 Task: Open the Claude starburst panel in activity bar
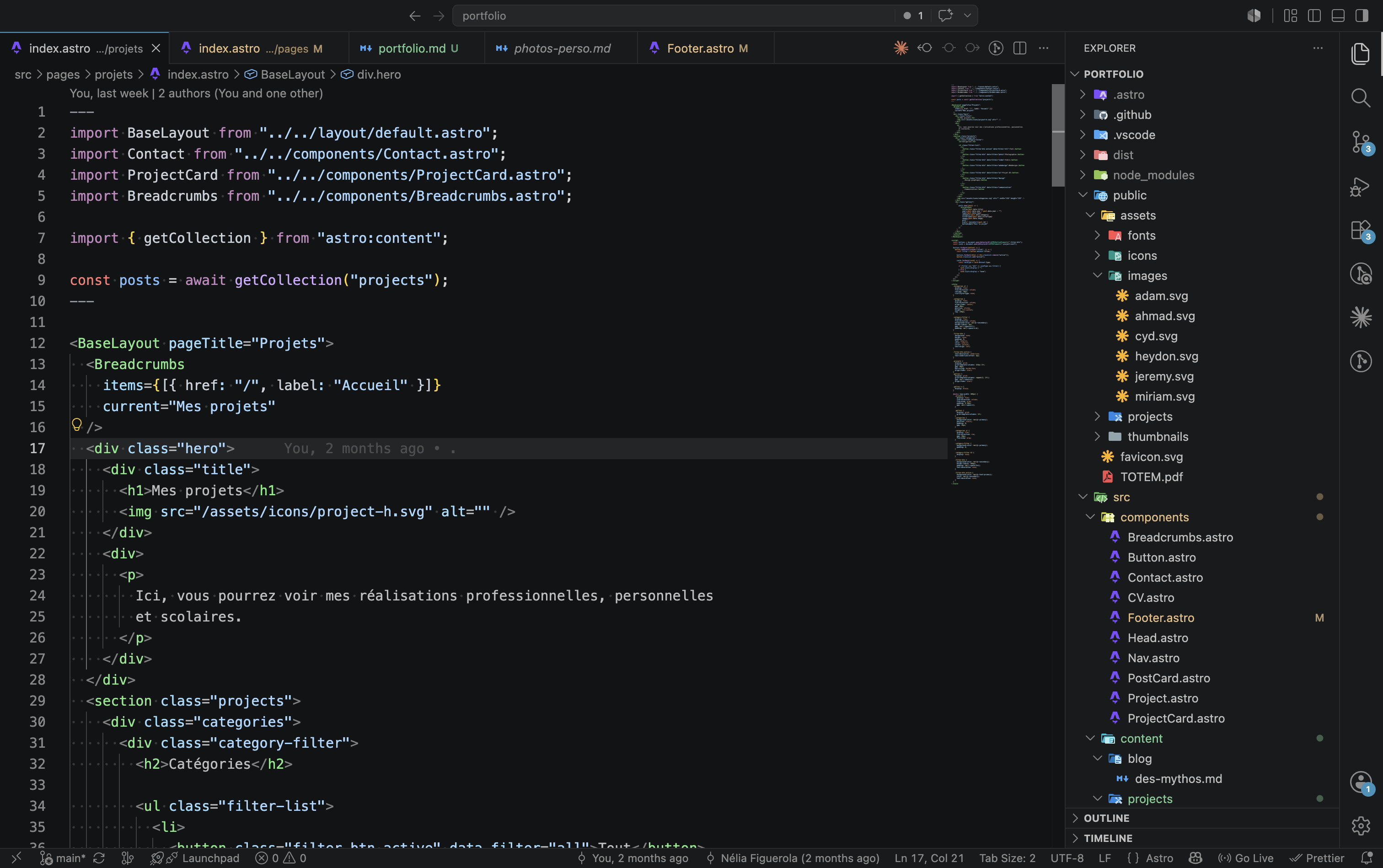click(1361, 317)
